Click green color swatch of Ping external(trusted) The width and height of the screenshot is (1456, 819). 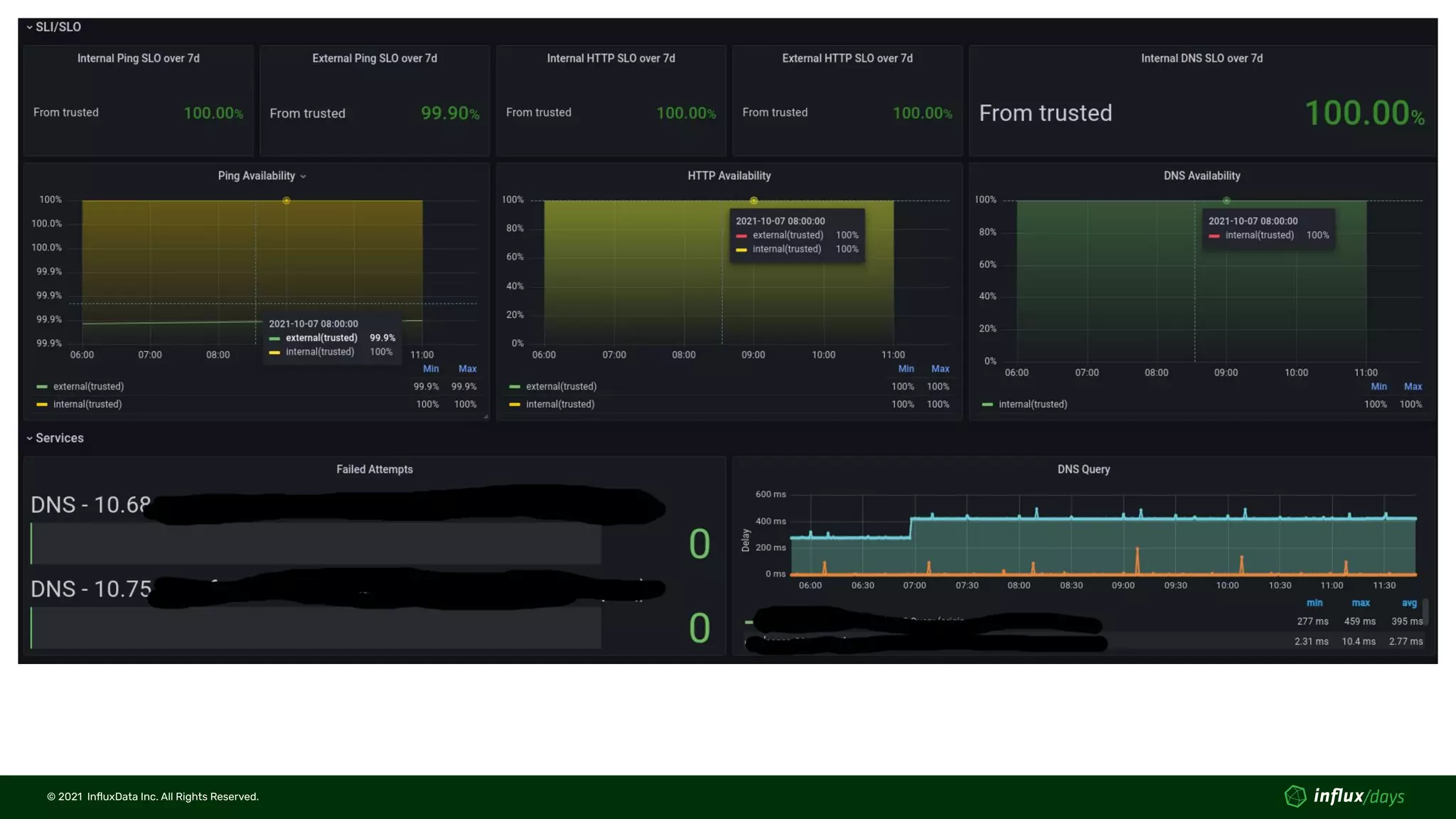(x=42, y=387)
